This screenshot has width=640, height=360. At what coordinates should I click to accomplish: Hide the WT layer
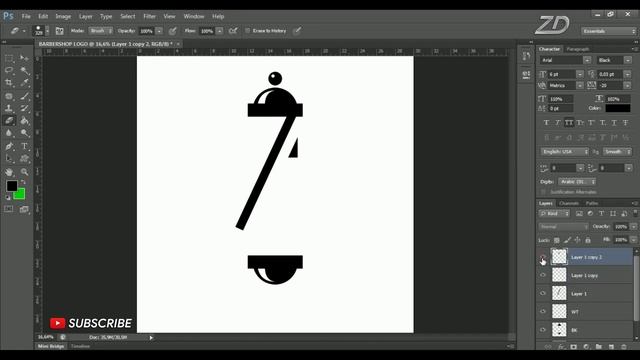point(543,311)
